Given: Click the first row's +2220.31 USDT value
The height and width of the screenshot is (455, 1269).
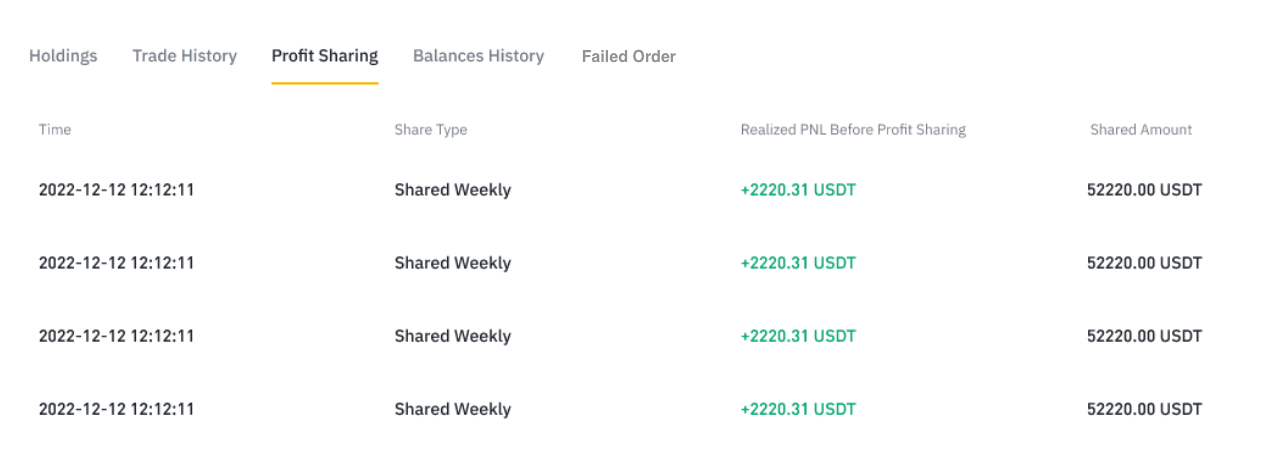Looking at the screenshot, I should point(798,190).
